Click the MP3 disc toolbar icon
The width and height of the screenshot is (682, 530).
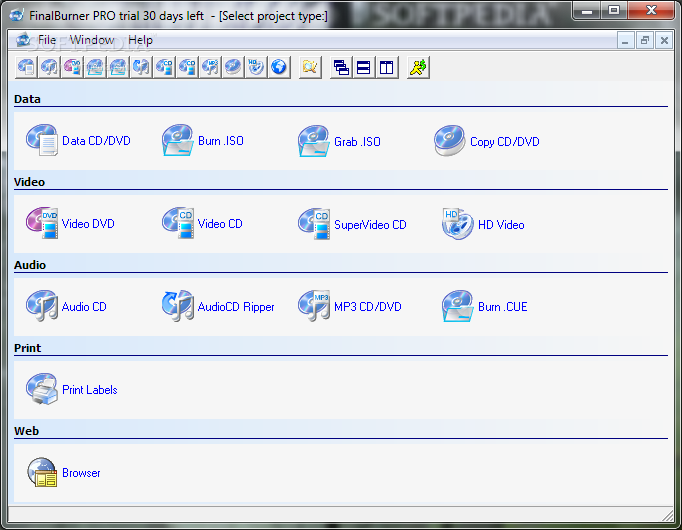click(210, 67)
